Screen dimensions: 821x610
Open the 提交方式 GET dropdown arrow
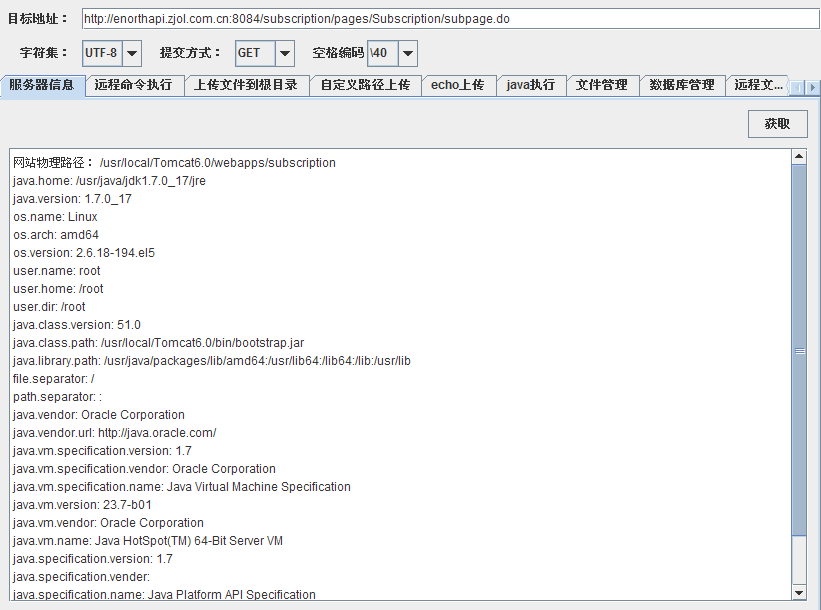coord(285,53)
